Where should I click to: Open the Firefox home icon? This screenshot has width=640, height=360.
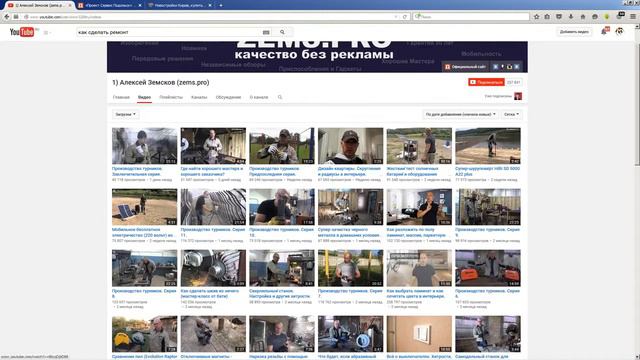(583, 17)
